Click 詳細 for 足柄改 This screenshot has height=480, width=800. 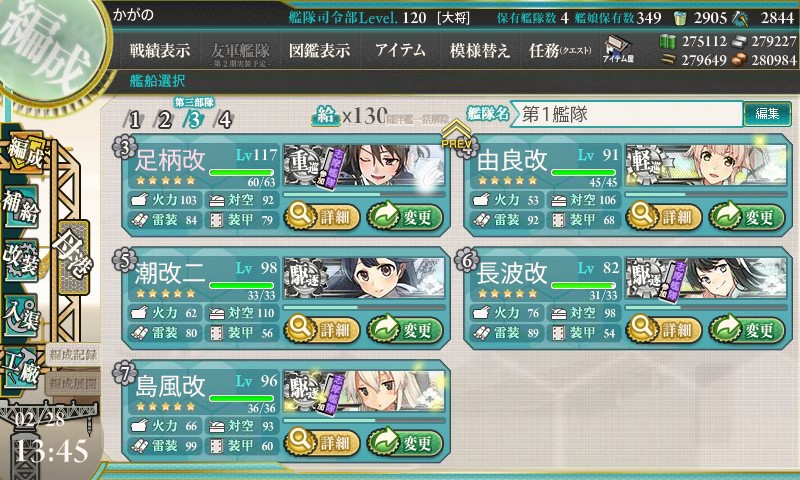coord(321,217)
